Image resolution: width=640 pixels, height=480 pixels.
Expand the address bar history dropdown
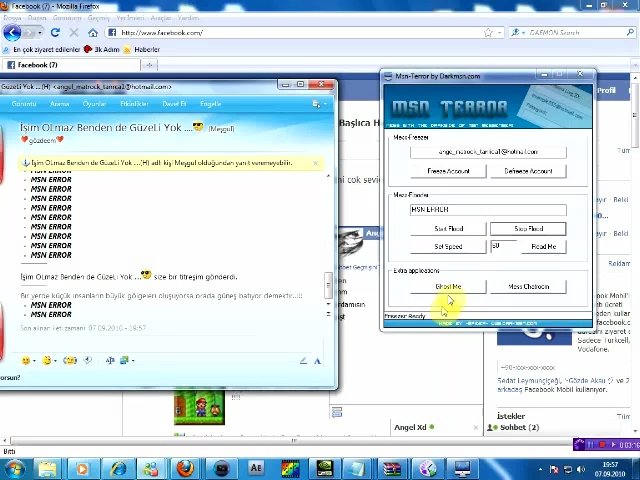500,33
